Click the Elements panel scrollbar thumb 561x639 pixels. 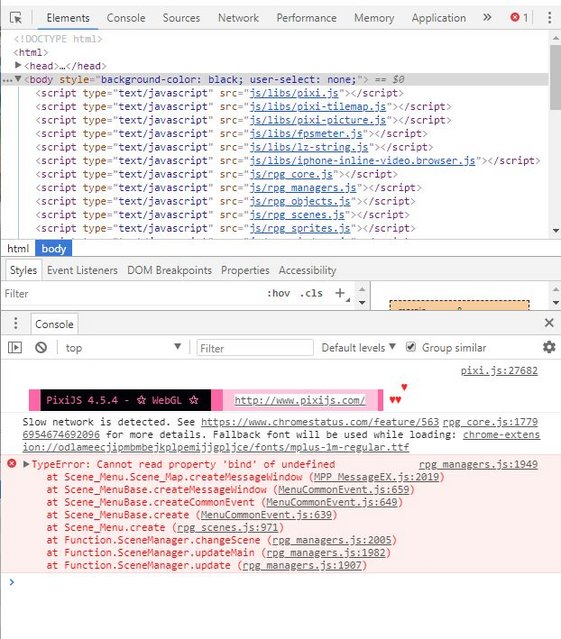coord(555,77)
